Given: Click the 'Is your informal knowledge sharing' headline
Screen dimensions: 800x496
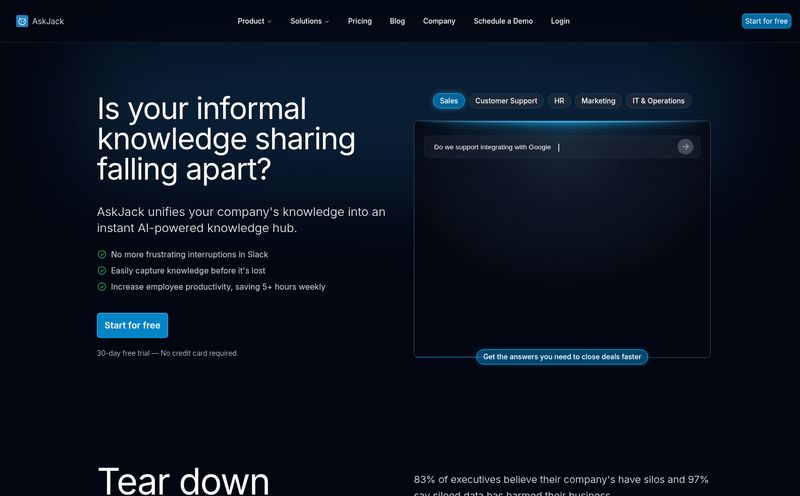Looking at the screenshot, I should 226,139.
